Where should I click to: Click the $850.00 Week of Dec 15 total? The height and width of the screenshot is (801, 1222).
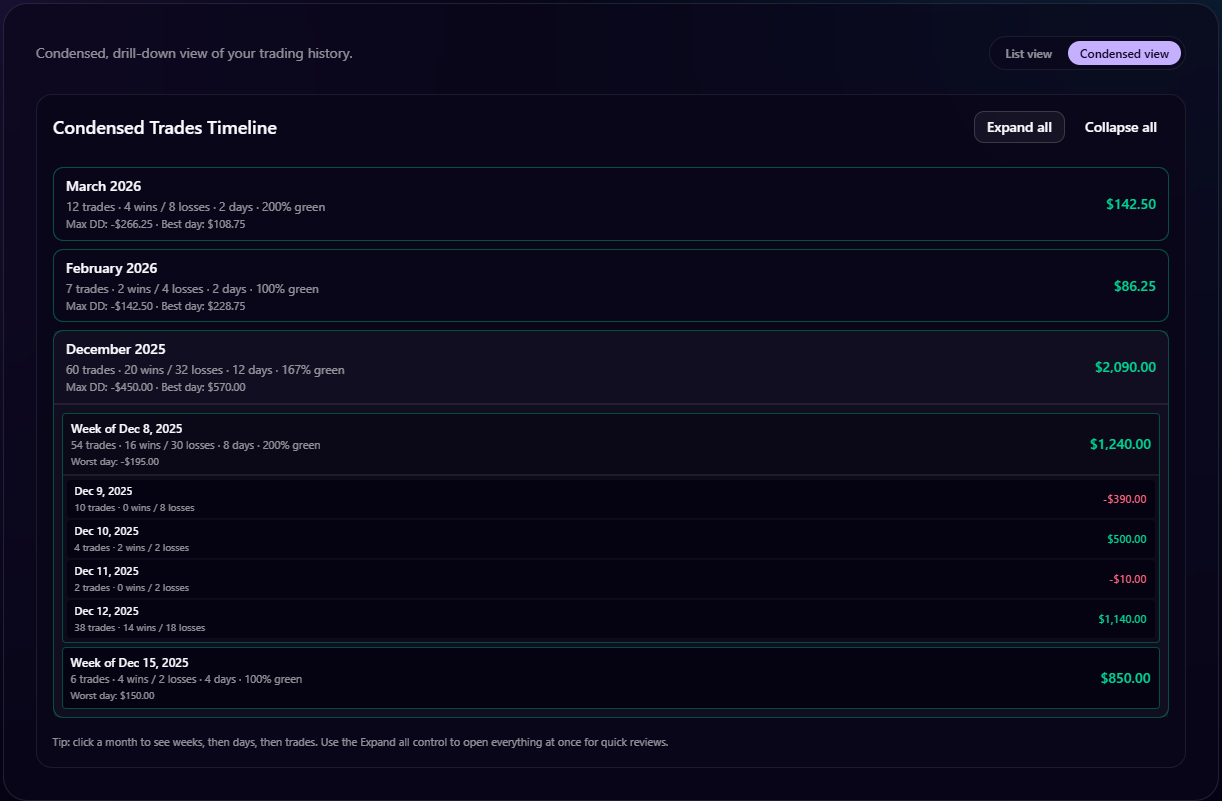tap(1125, 677)
